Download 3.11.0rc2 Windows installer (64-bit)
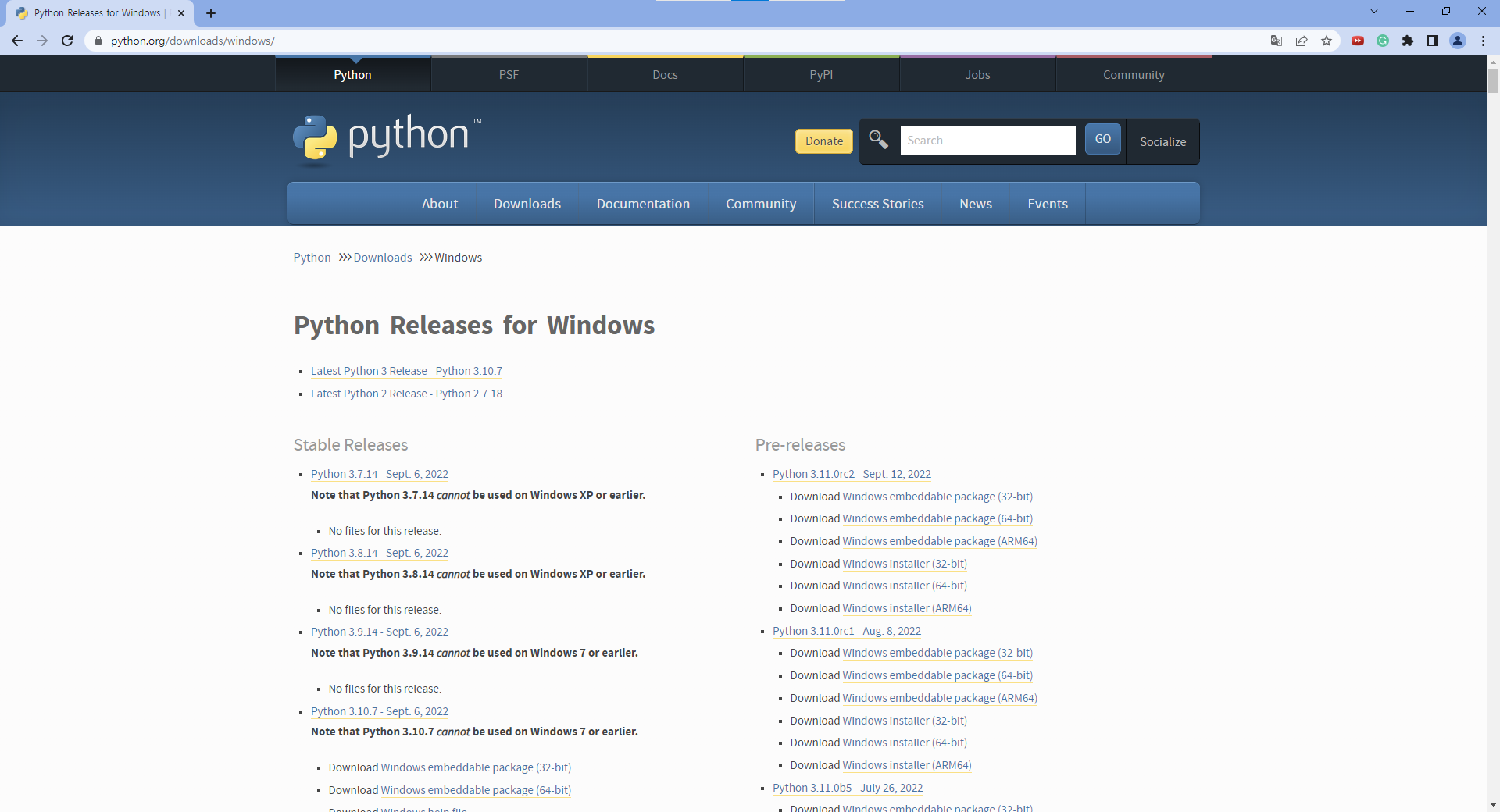 [x=905, y=586]
